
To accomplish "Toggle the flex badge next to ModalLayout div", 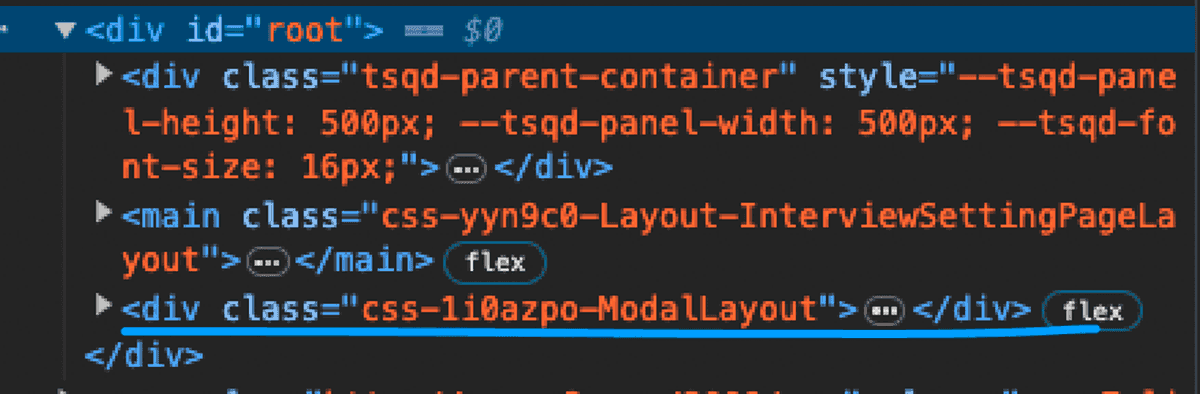I will pyautogui.click(x=1091, y=311).
